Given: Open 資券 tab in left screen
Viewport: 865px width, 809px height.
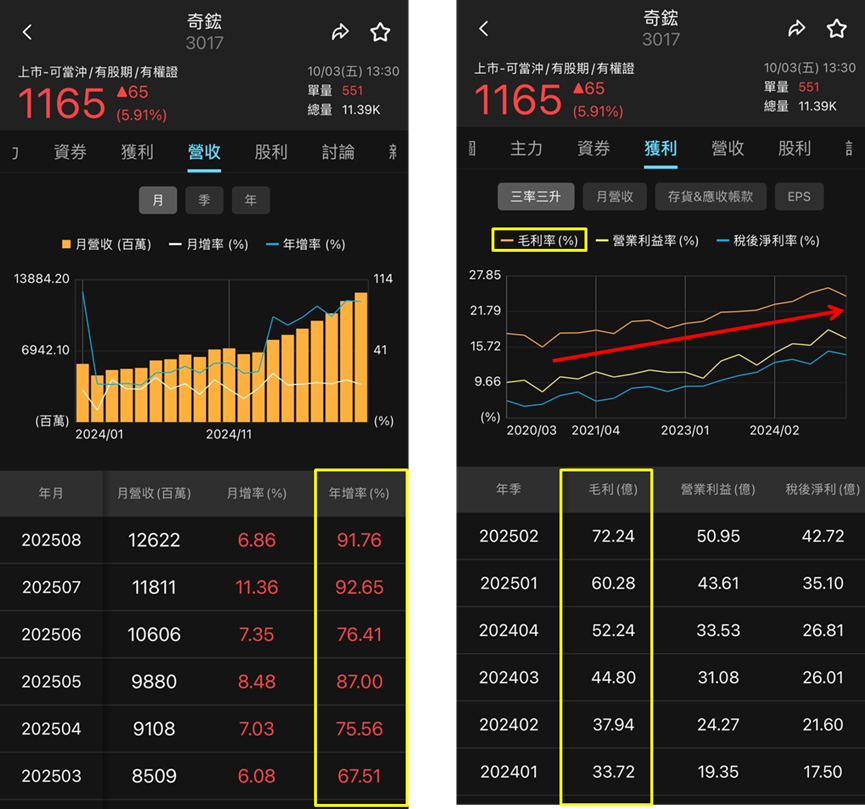Looking at the screenshot, I should click(x=70, y=152).
